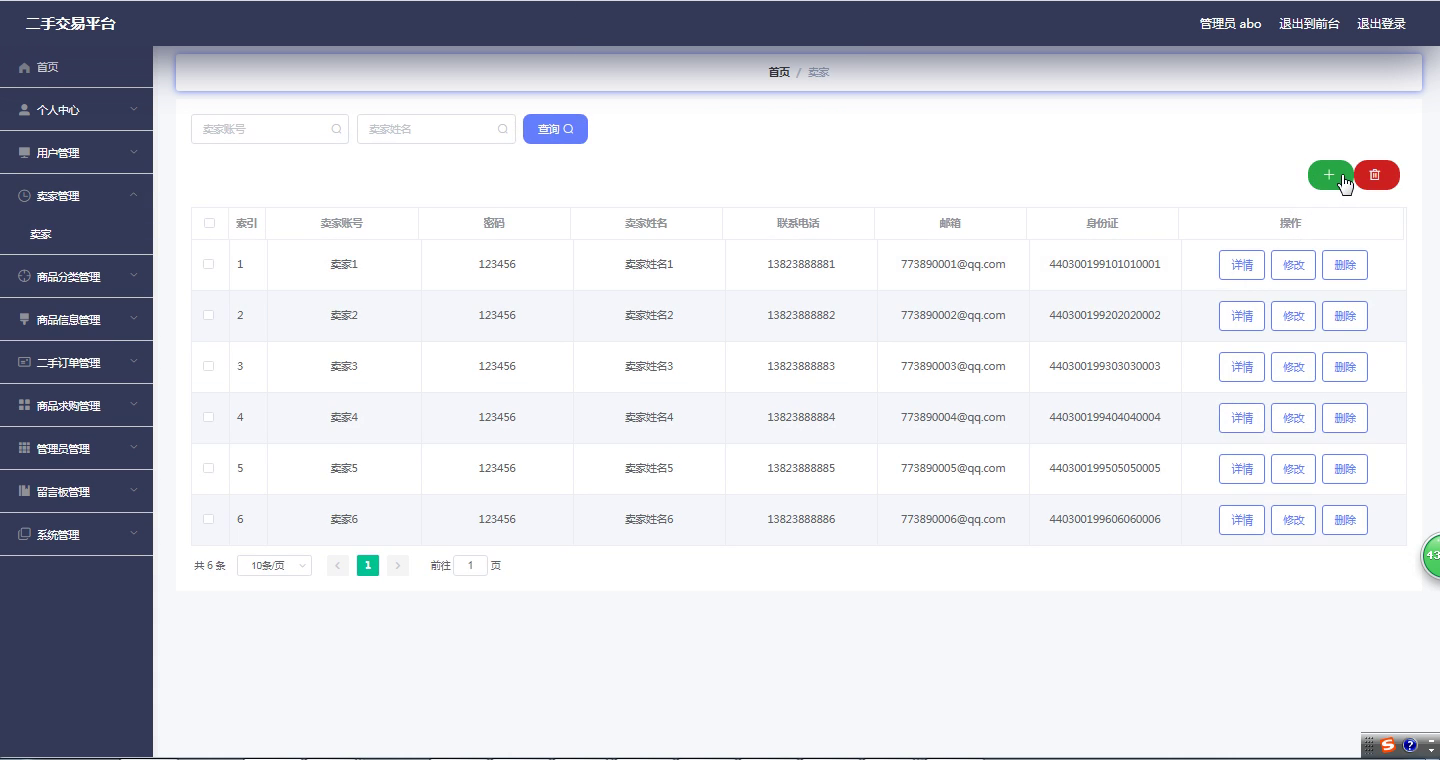Click the green floating circle at right edge
This screenshot has height=760, width=1440.
click(1431, 555)
